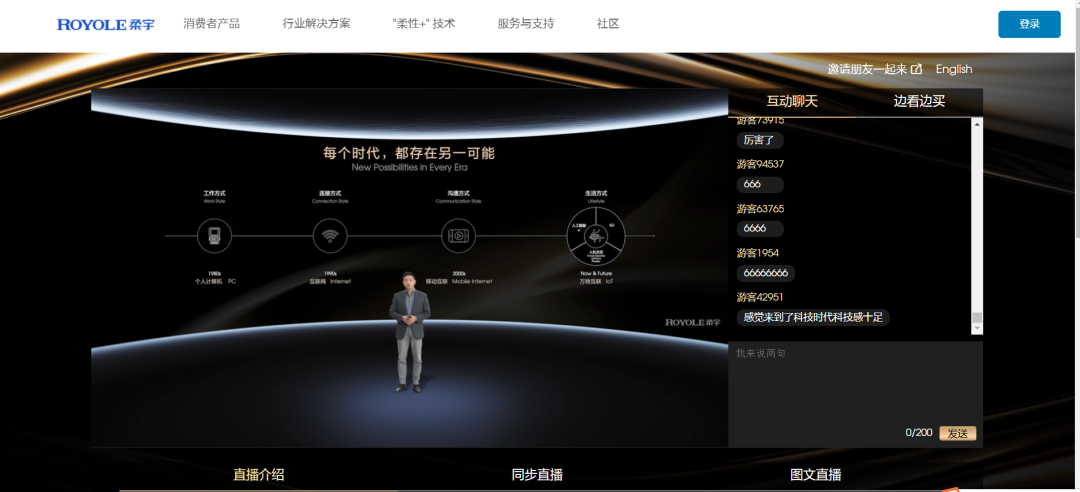Send the chat message with 发送

click(957, 433)
